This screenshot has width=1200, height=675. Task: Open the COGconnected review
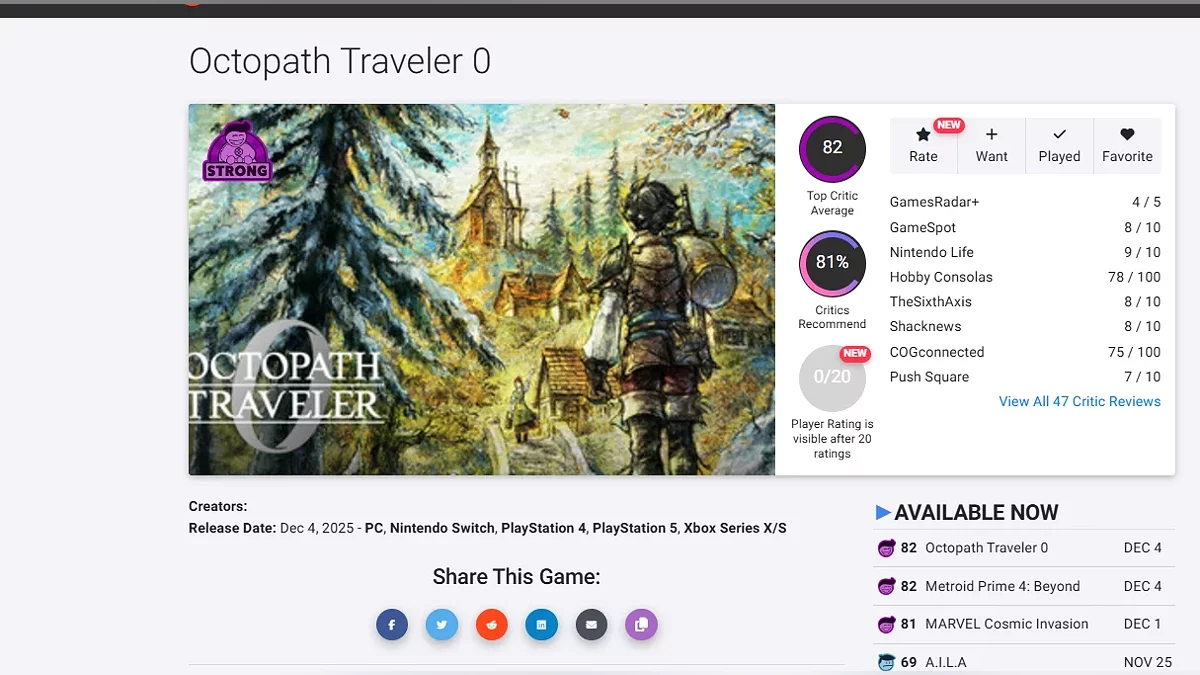click(937, 352)
